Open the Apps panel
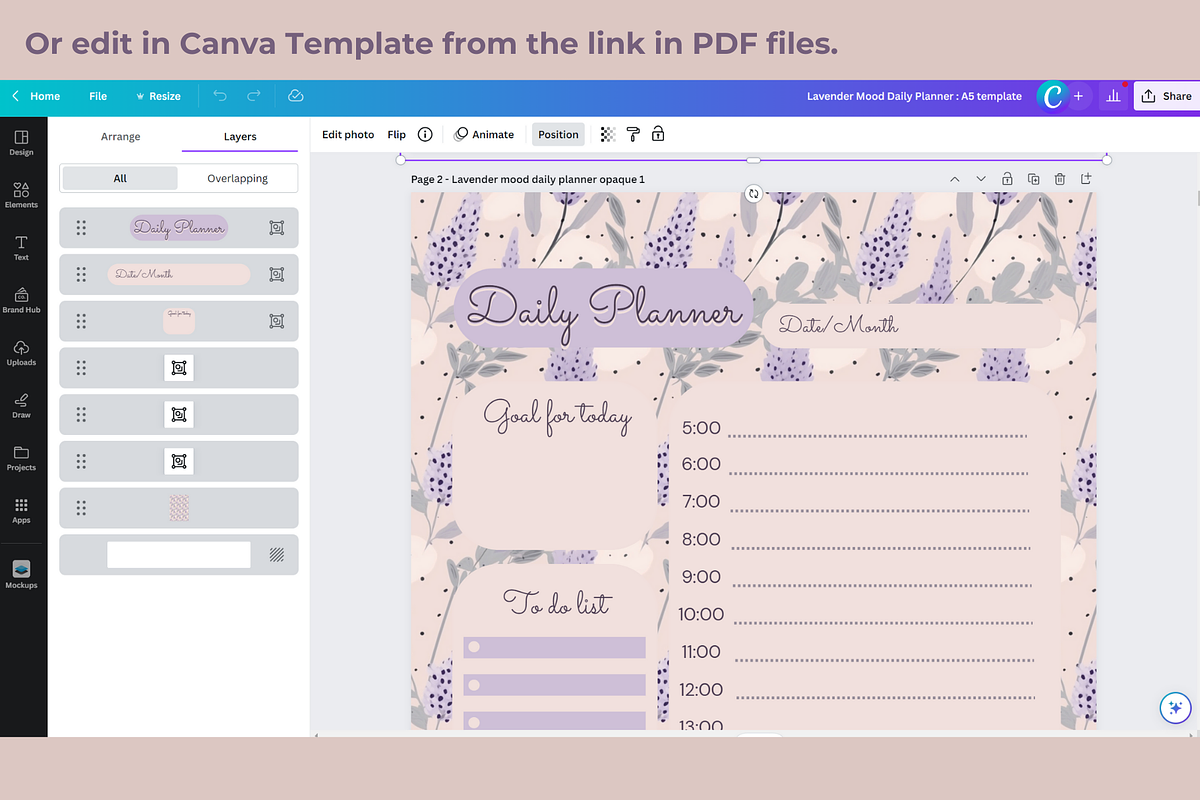Image resolution: width=1200 pixels, height=800 pixels. click(21, 510)
